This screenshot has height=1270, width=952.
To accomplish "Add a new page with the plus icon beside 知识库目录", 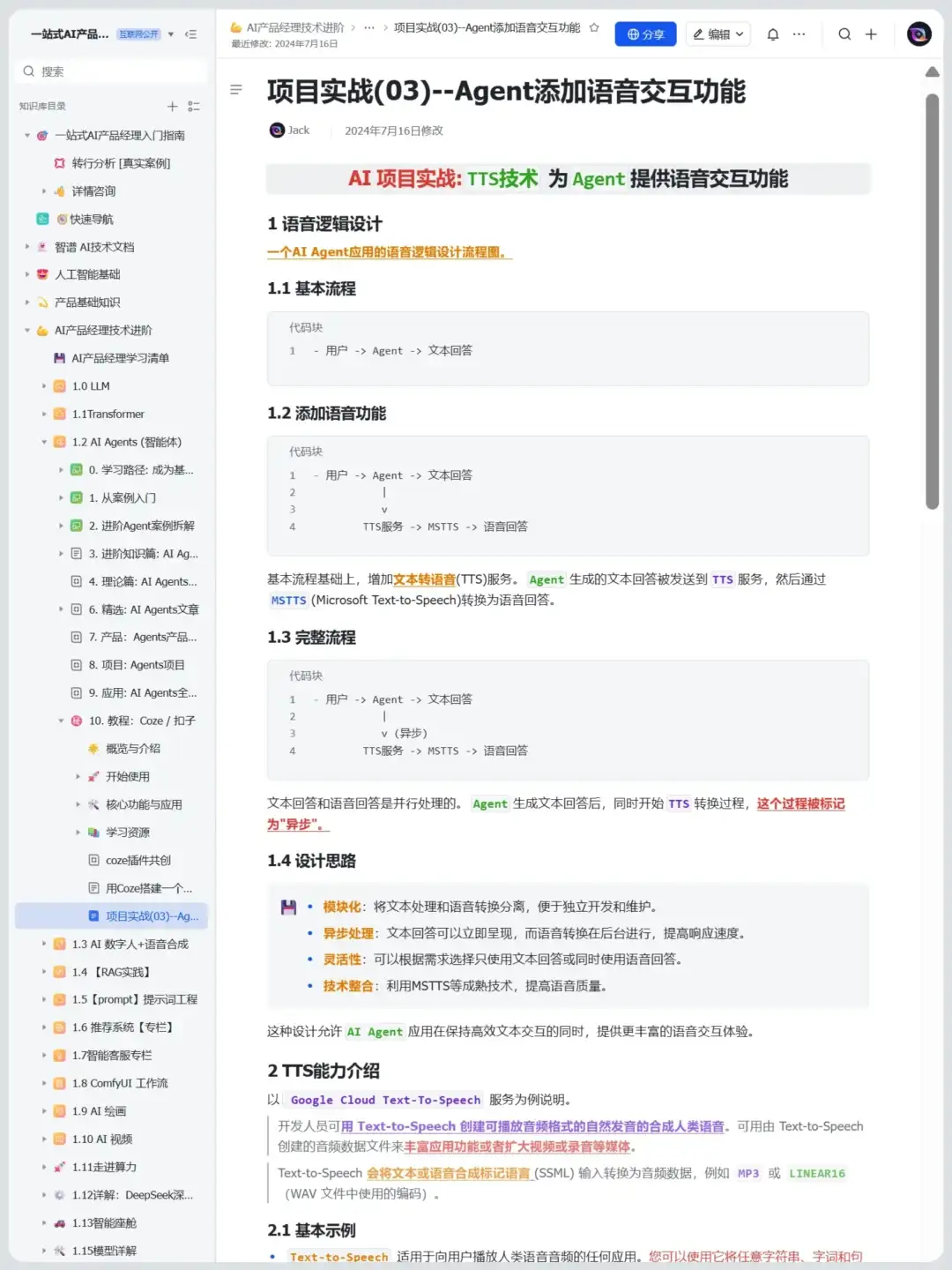I will coord(173,106).
